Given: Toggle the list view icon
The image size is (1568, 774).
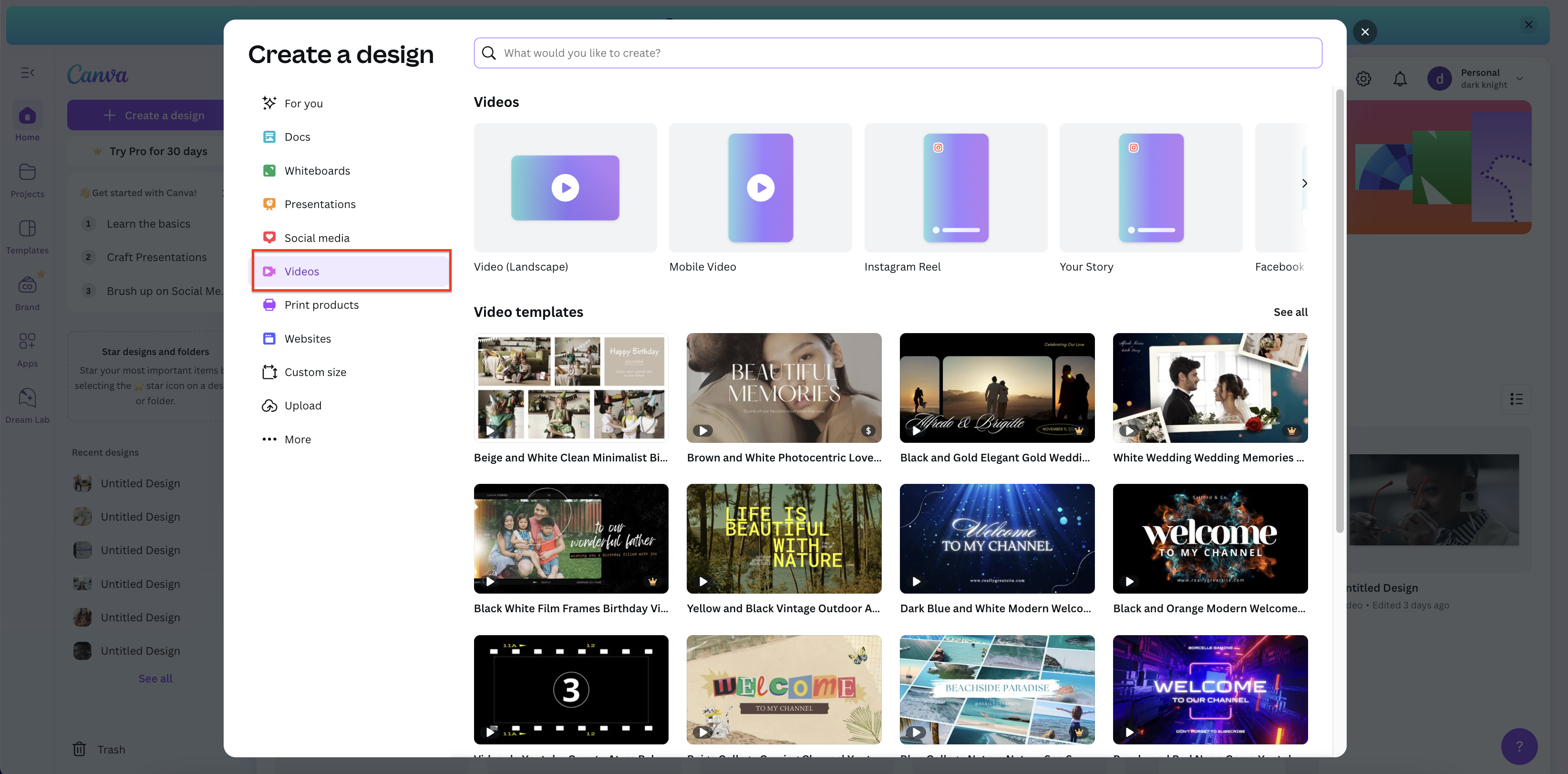Looking at the screenshot, I should click(x=1516, y=399).
